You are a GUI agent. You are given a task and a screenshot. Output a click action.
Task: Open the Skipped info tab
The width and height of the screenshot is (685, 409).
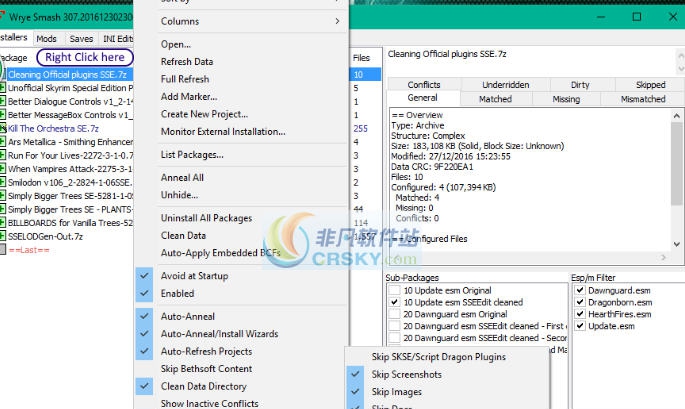(650, 84)
